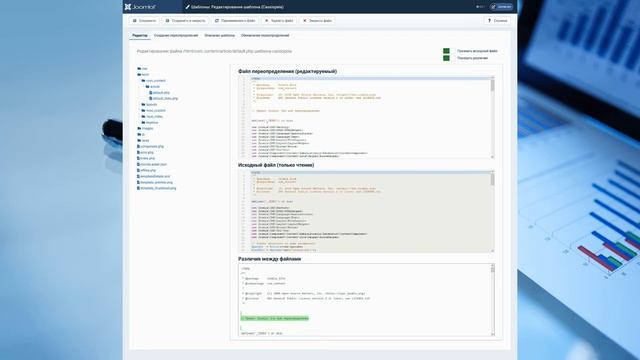Image resolution: width=640 pixels, height=360 pixels.
Task: Open templateDetails.xml file
Action: click(x=153, y=176)
